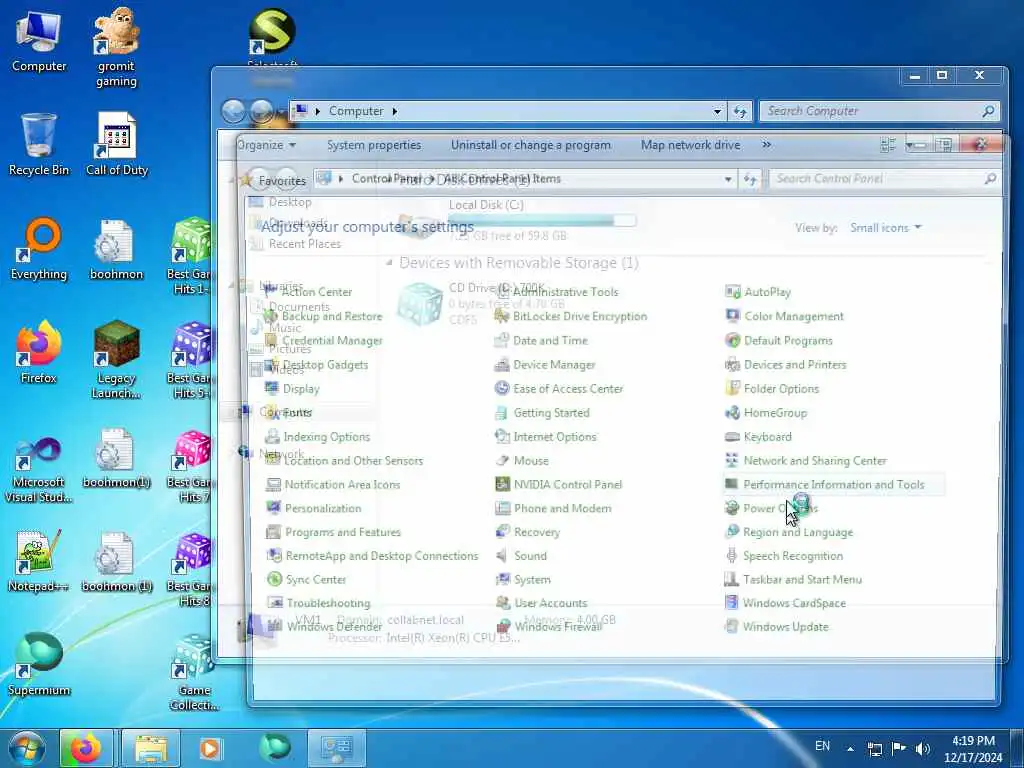Image resolution: width=1024 pixels, height=768 pixels.
Task: Open Sound settings item
Action: pyautogui.click(x=521, y=556)
